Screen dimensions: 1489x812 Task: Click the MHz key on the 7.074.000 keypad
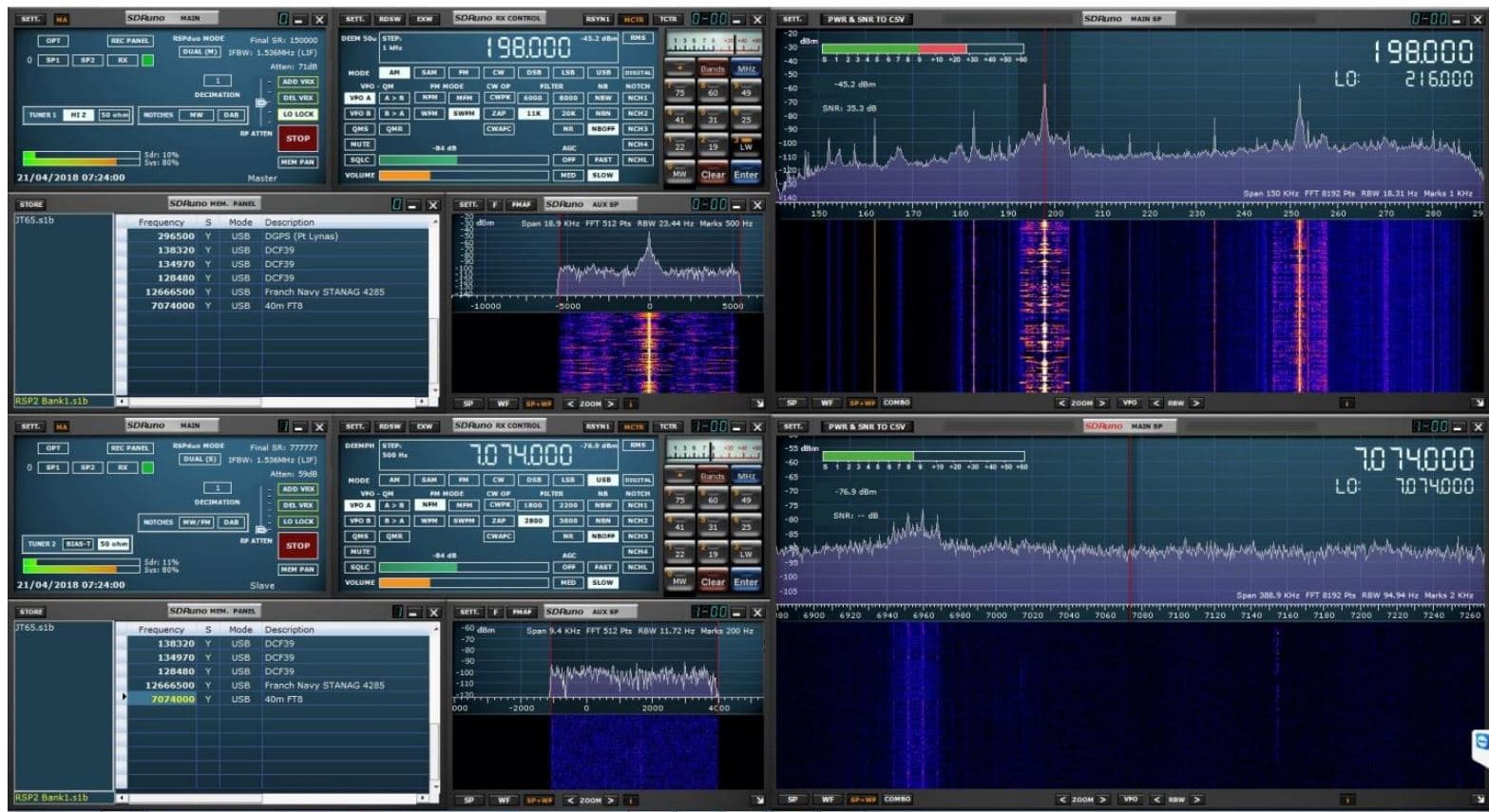(746, 476)
